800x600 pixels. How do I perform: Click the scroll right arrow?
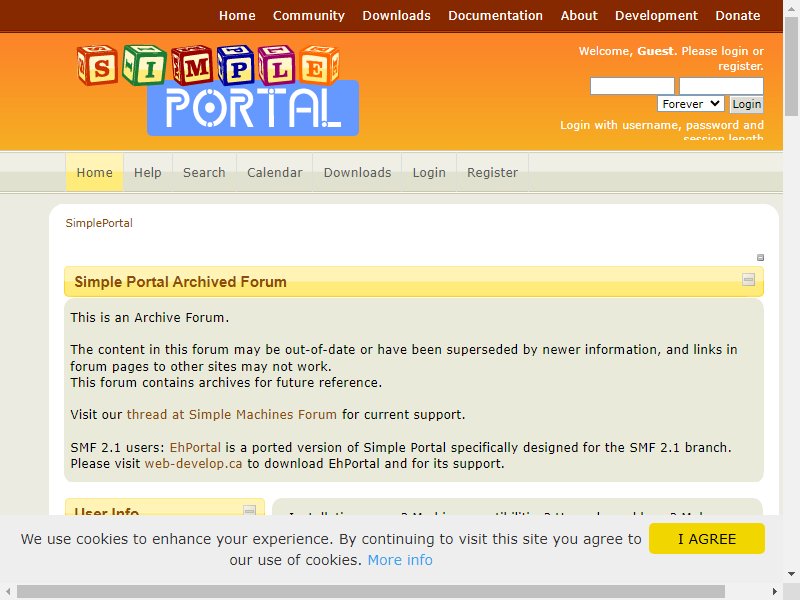tap(774, 592)
